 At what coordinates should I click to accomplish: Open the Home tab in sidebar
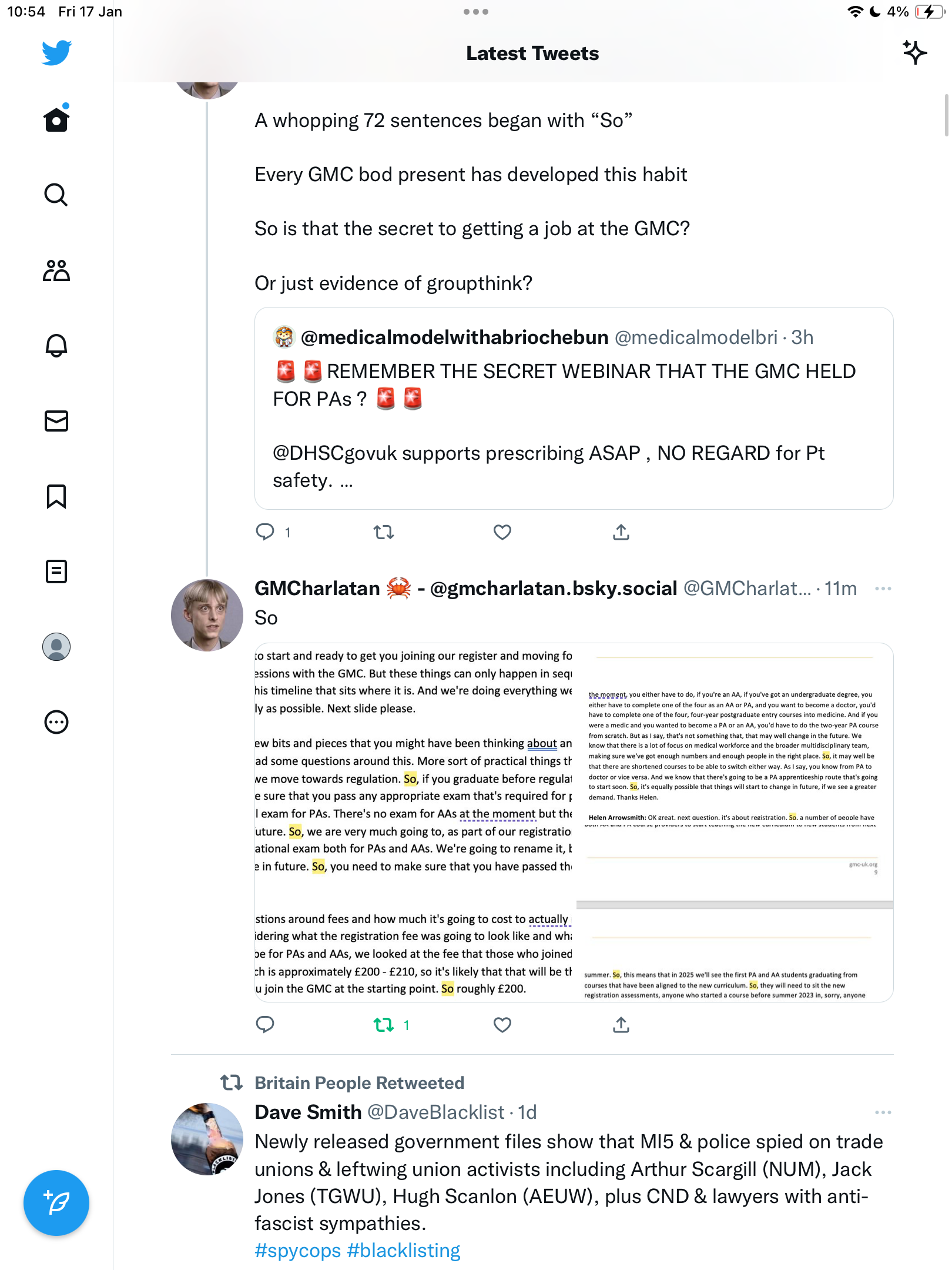coord(56,119)
